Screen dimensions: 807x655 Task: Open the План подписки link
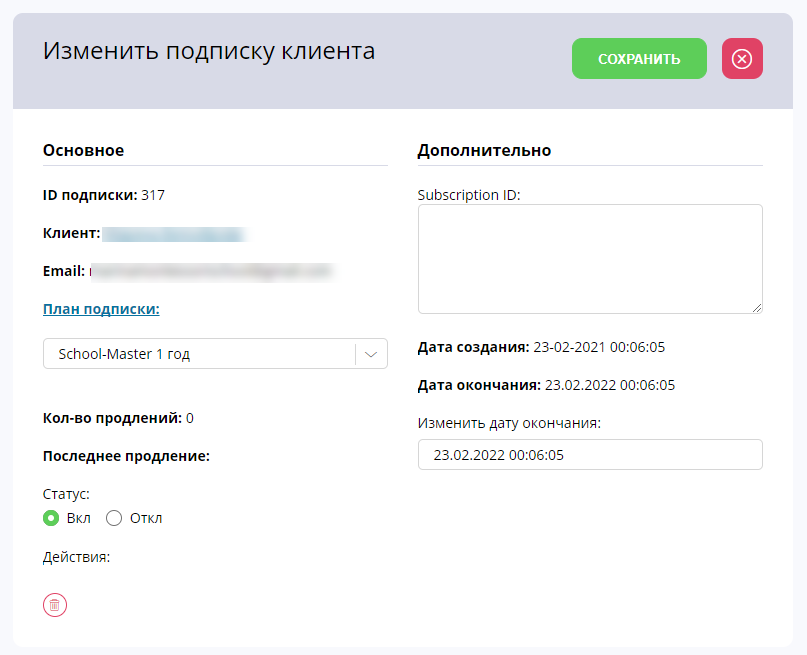tap(101, 309)
